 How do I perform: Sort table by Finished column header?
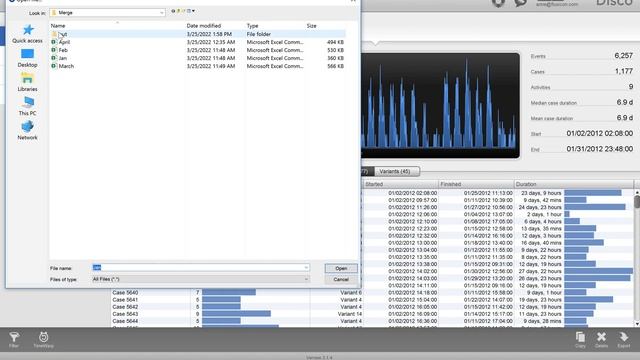[x=476, y=184]
